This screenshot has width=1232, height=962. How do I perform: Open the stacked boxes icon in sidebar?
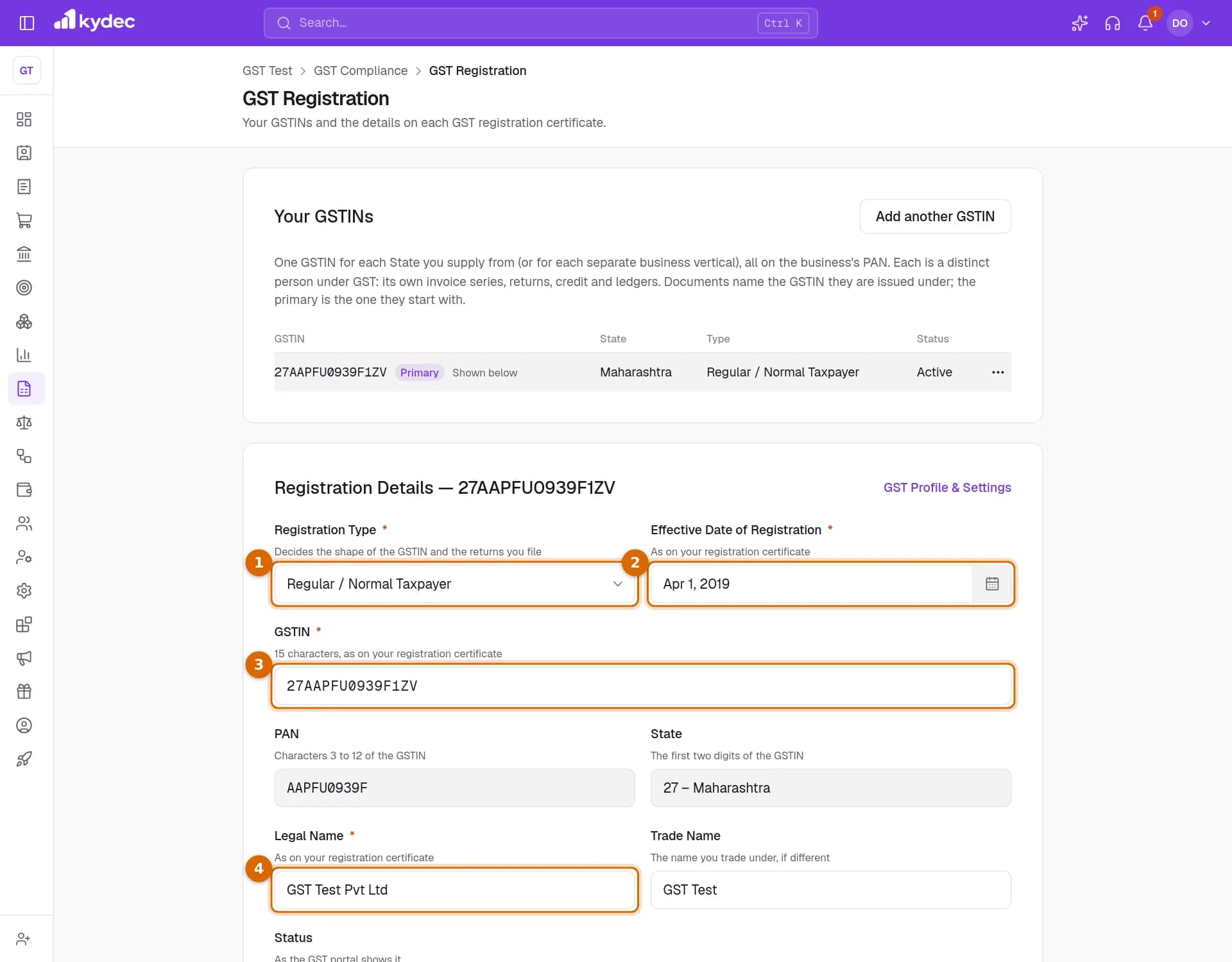pyautogui.click(x=24, y=321)
